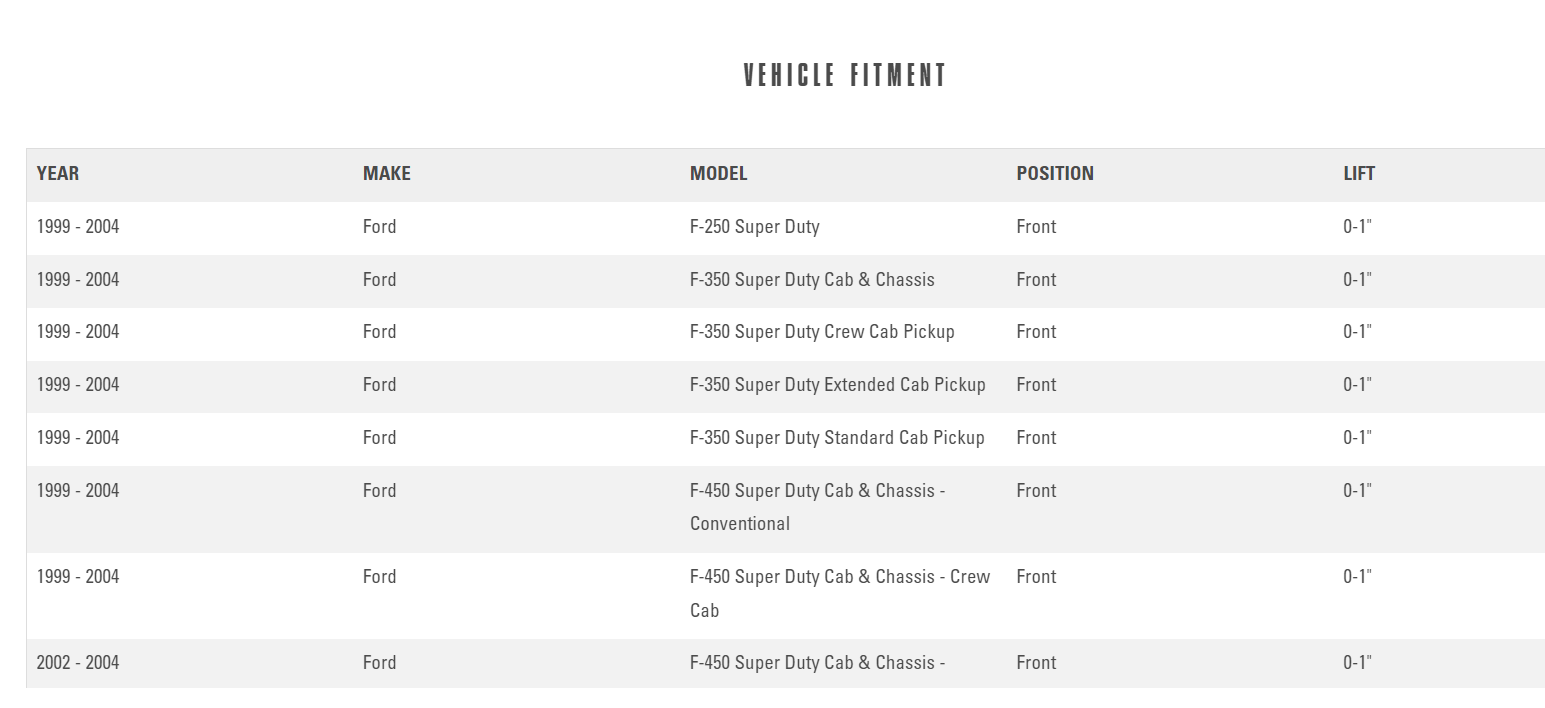
Task: Click Front position in F-250 row
Action: [x=1035, y=226]
